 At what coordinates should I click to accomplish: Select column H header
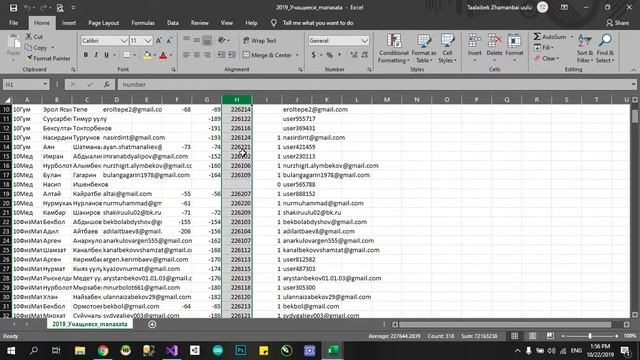[237, 100]
